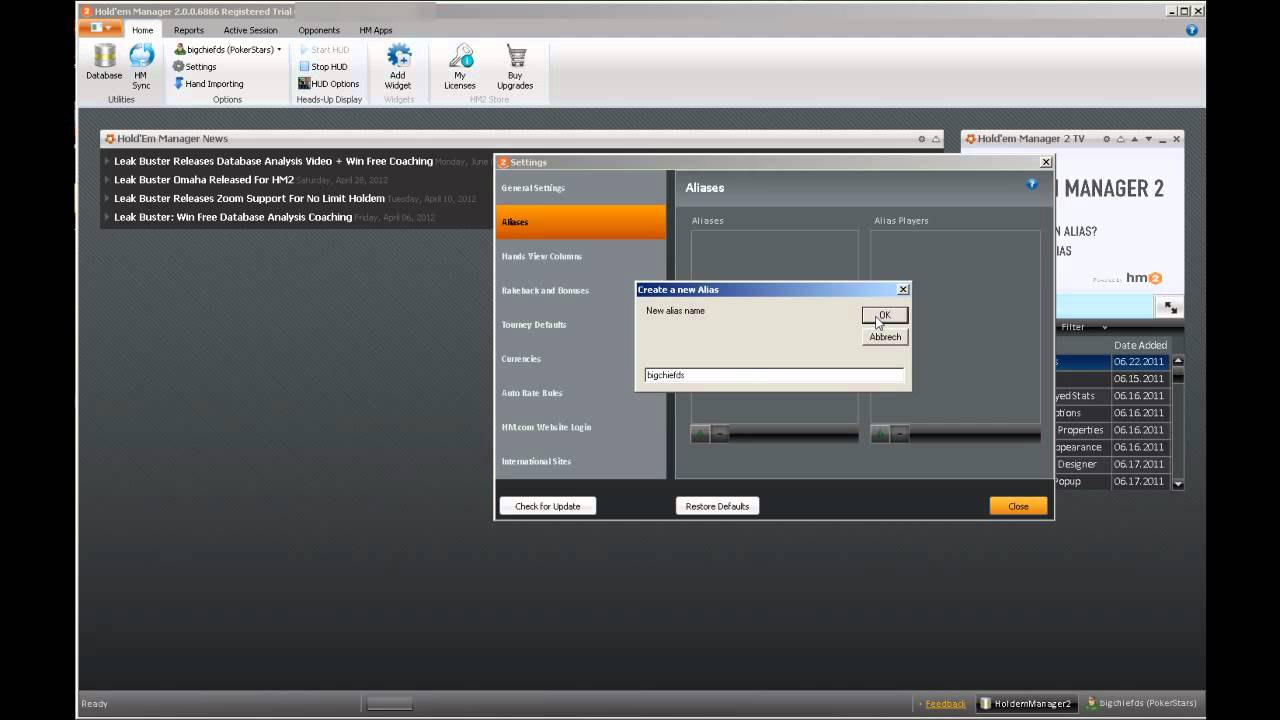Open HUD Options in the ribbon
Viewport: 1280px width, 720px height.
(328, 84)
